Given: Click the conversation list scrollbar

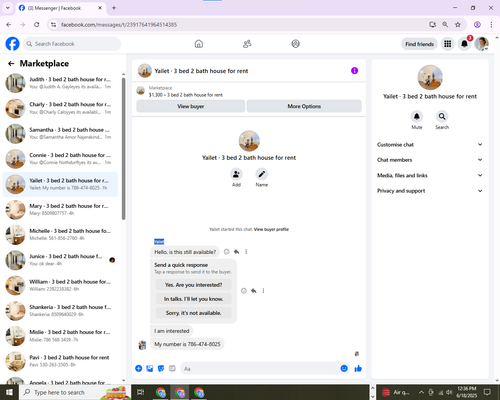Looking at the screenshot, I should [123, 148].
